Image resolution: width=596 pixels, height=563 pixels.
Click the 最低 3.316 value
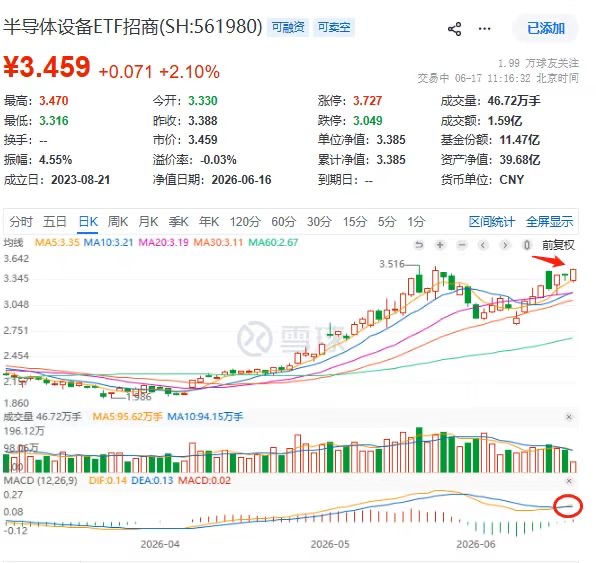click(x=54, y=121)
